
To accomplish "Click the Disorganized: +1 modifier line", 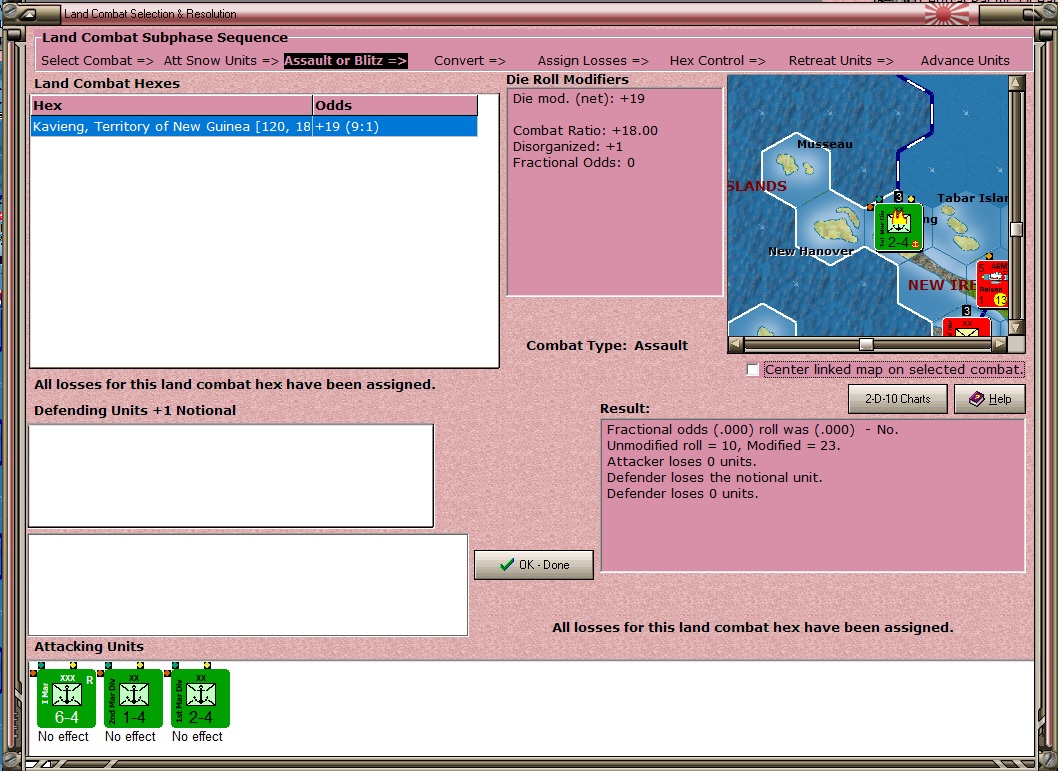I will tap(567, 146).
